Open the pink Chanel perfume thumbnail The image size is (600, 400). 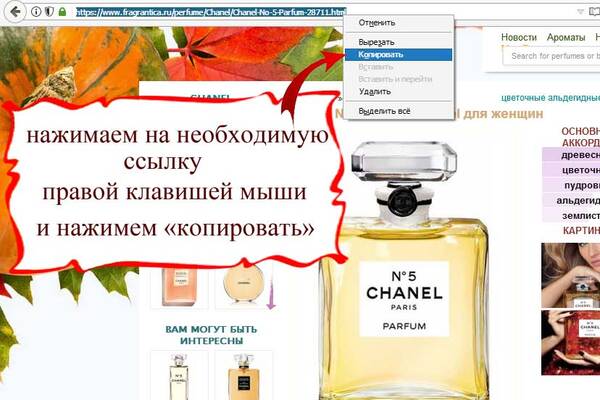pos(179,287)
